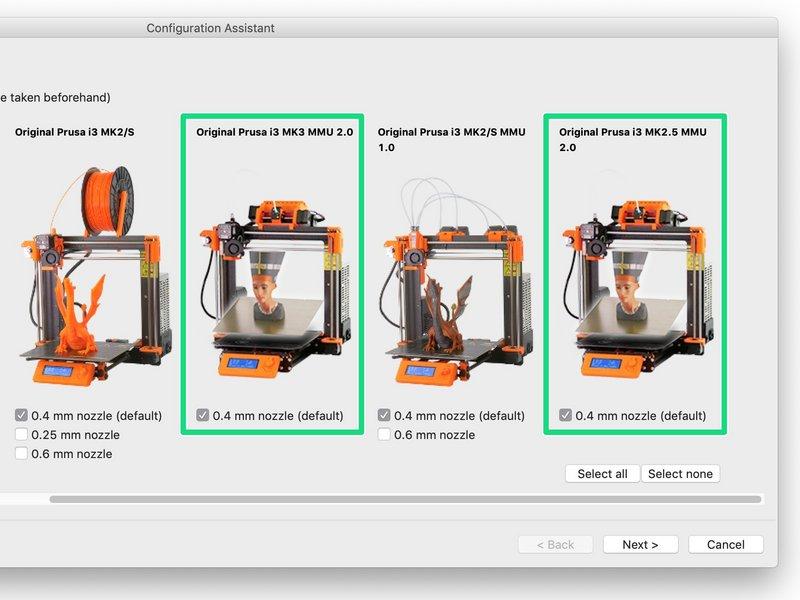Click the 'Original Prusa i3 MK2.5 MMU 2.0' title

click(633, 139)
